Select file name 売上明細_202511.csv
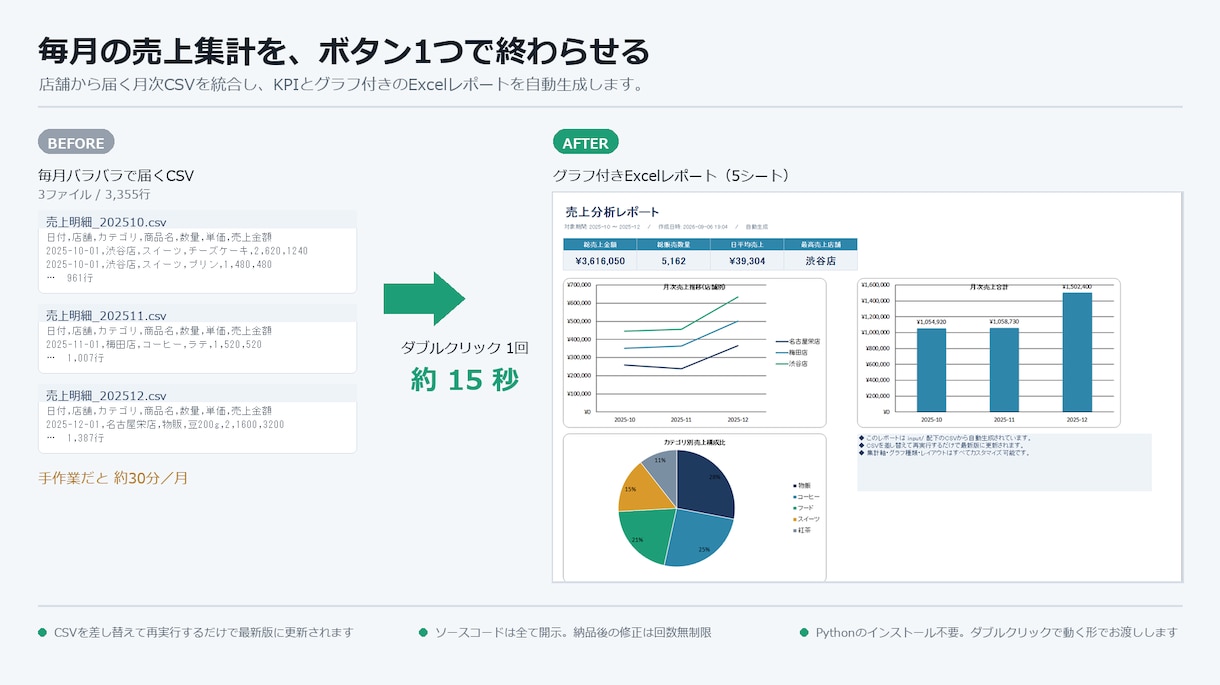 click(106, 315)
